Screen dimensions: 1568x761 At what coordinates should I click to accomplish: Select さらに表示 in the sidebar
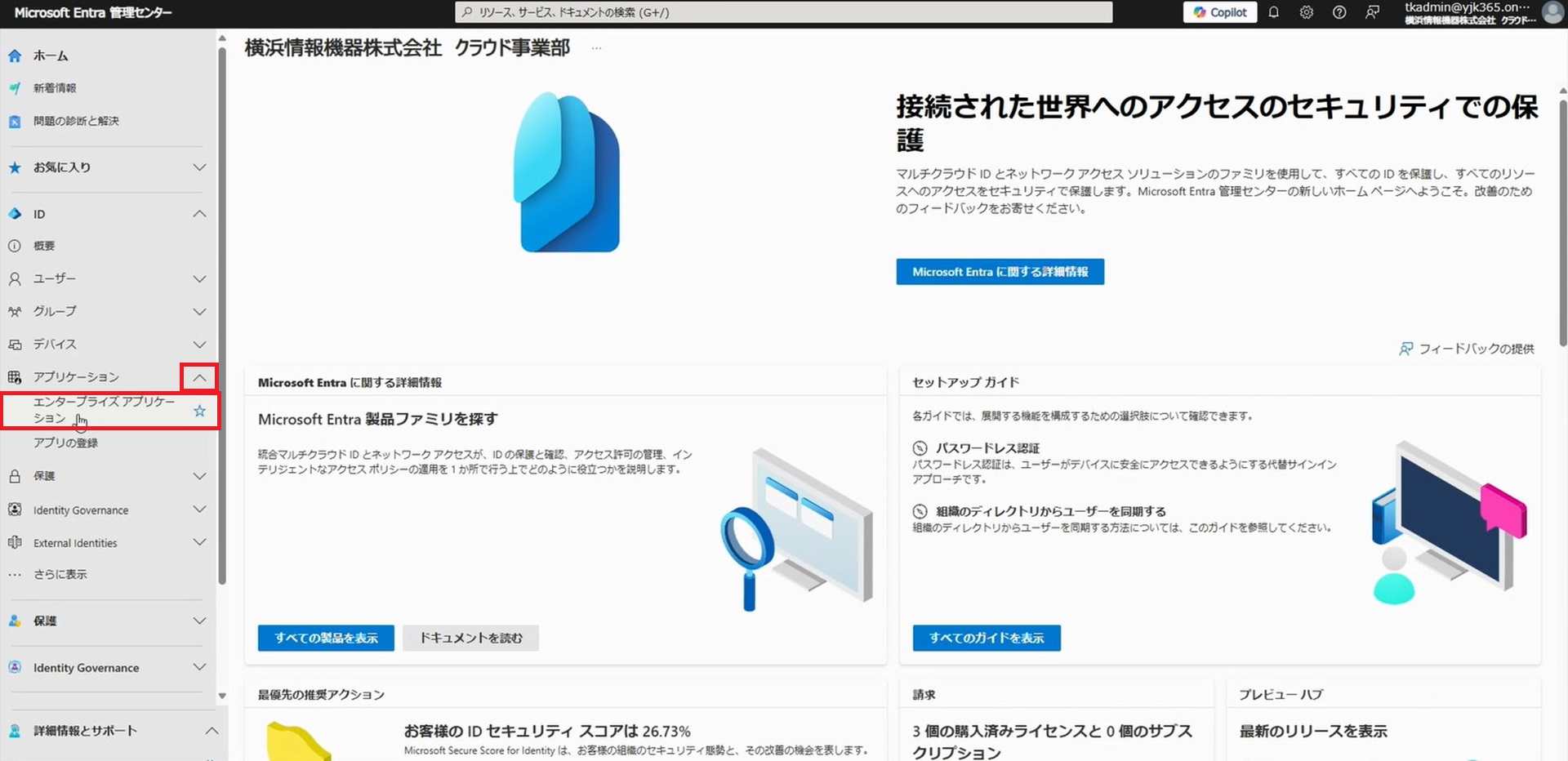pyautogui.click(x=60, y=575)
